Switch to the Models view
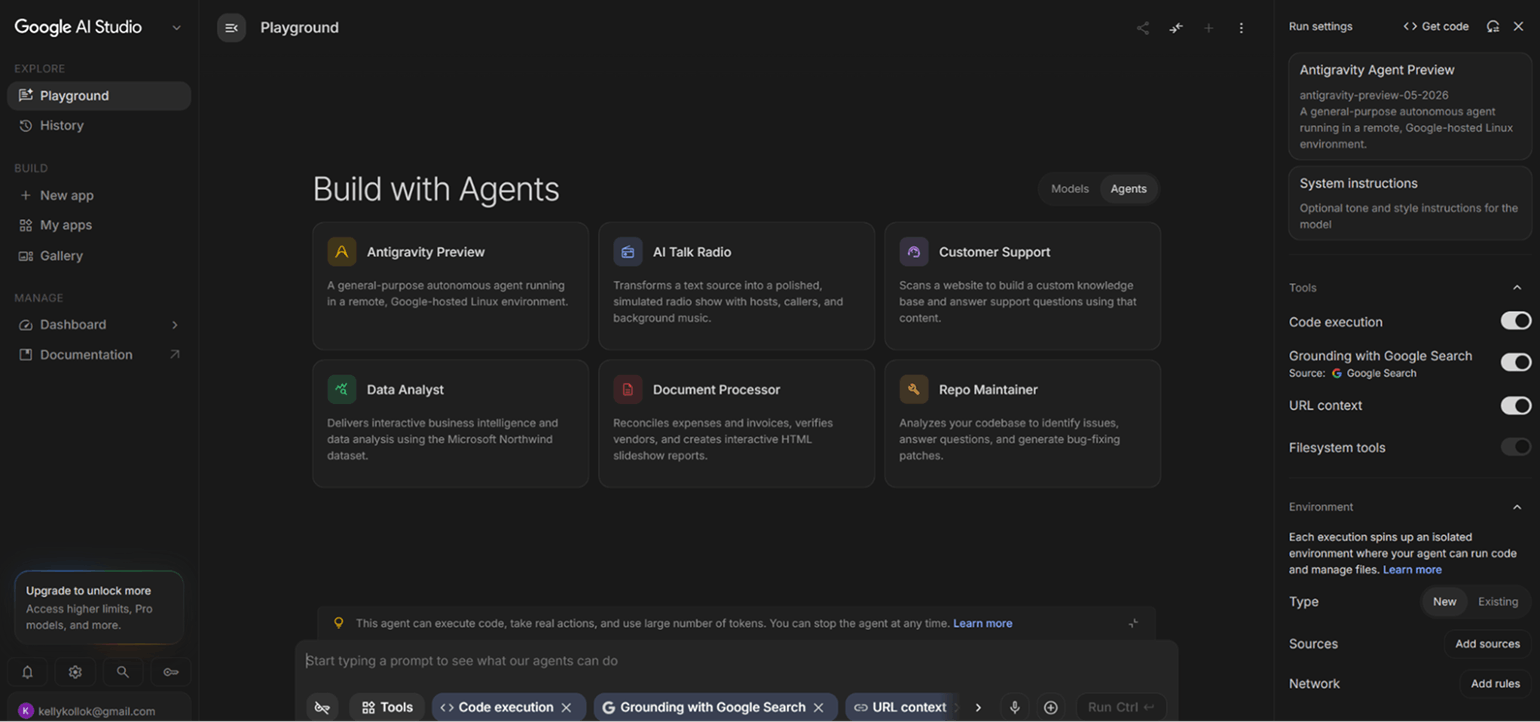 pos(1070,189)
